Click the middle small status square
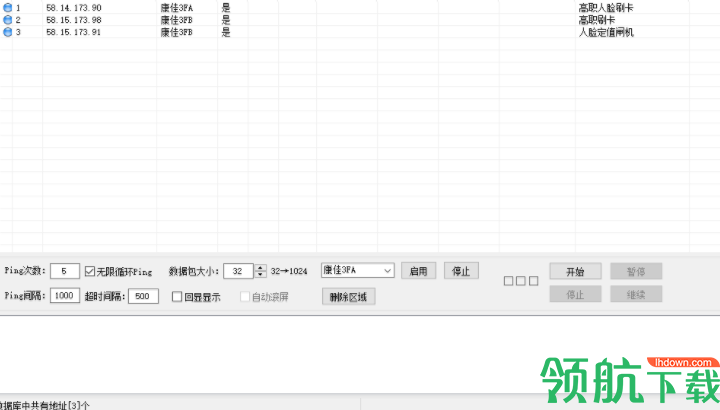The height and width of the screenshot is (410, 720). click(521, 281)
